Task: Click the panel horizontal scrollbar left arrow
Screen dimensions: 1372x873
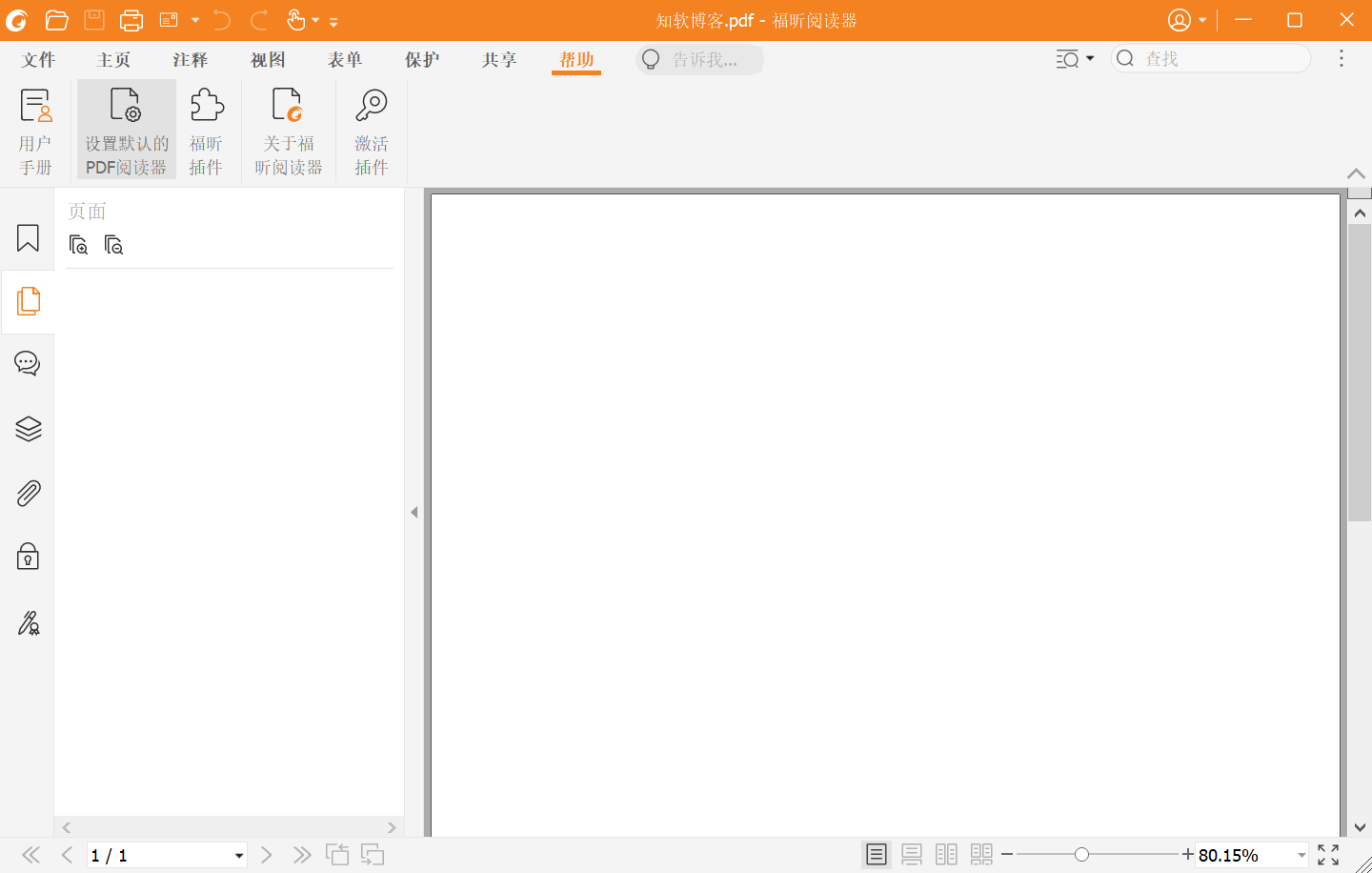Action: click(67, 827)
